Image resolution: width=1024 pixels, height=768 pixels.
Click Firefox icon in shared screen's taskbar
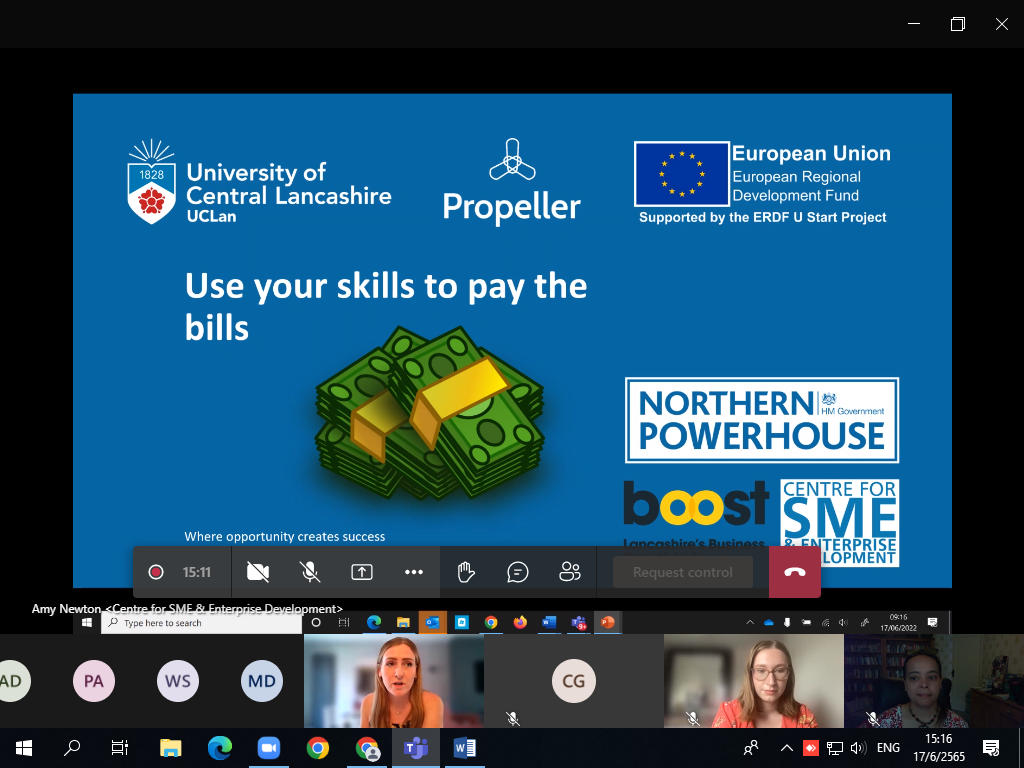(520, 622)
